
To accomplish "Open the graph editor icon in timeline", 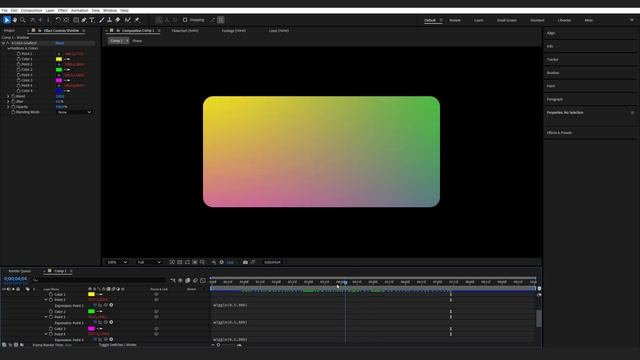I will 203,280.
